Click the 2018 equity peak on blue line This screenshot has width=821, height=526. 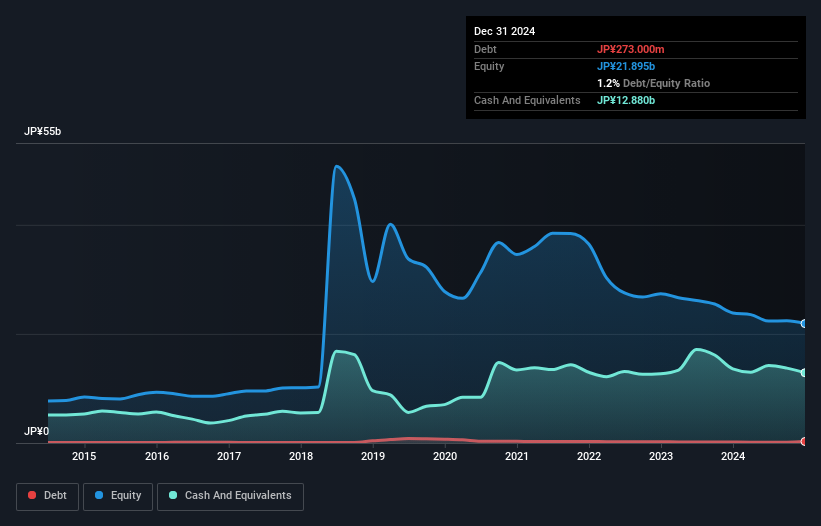click(336, 166)
